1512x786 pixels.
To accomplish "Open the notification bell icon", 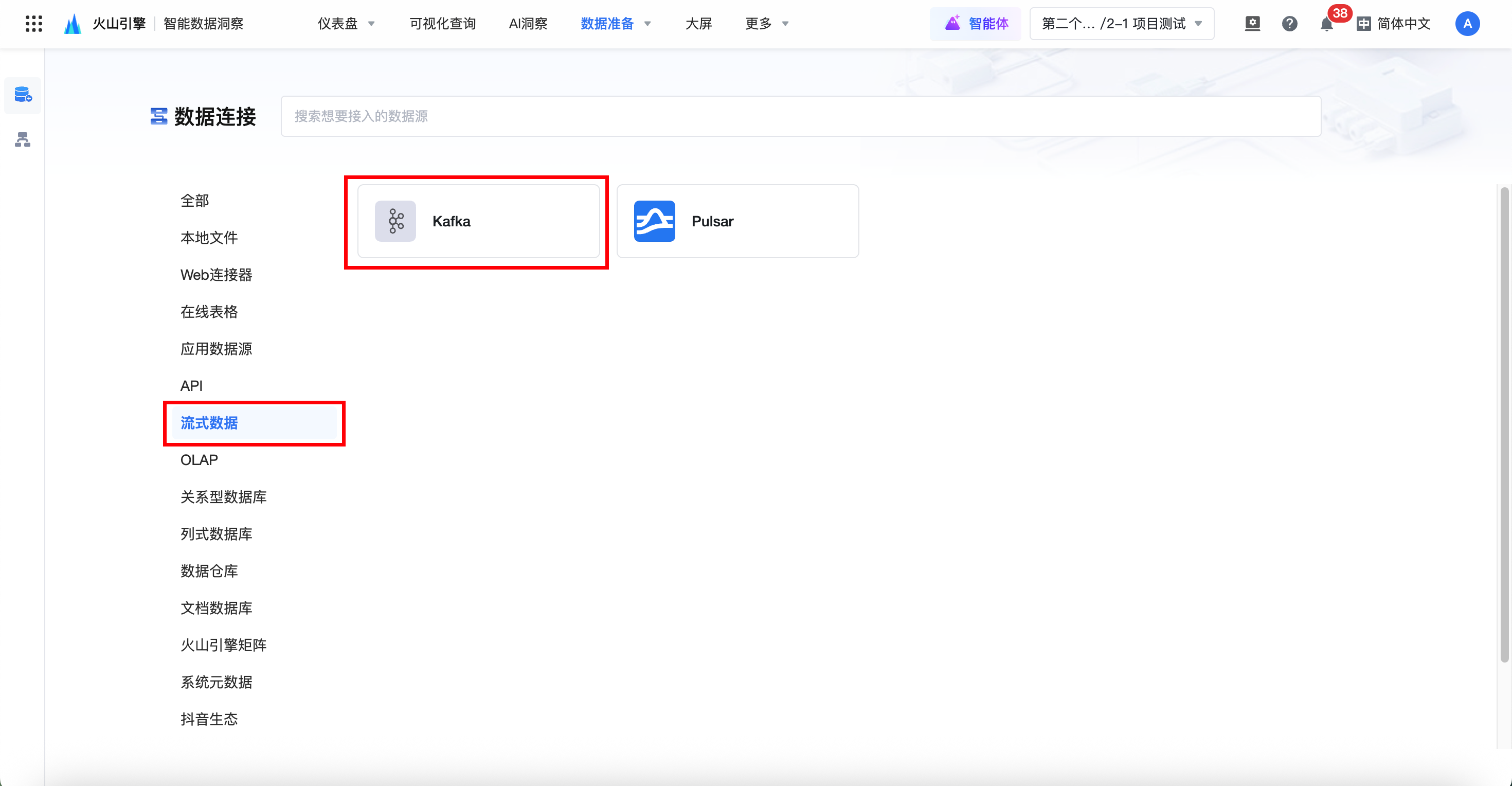I will click(x=1326, y=24).
